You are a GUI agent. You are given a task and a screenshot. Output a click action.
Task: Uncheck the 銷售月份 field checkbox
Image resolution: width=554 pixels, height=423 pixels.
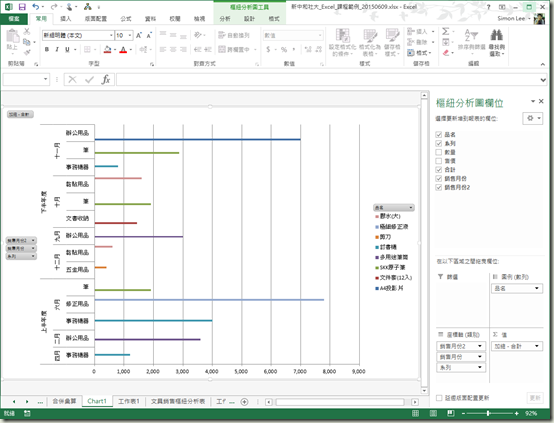(439, 178)
